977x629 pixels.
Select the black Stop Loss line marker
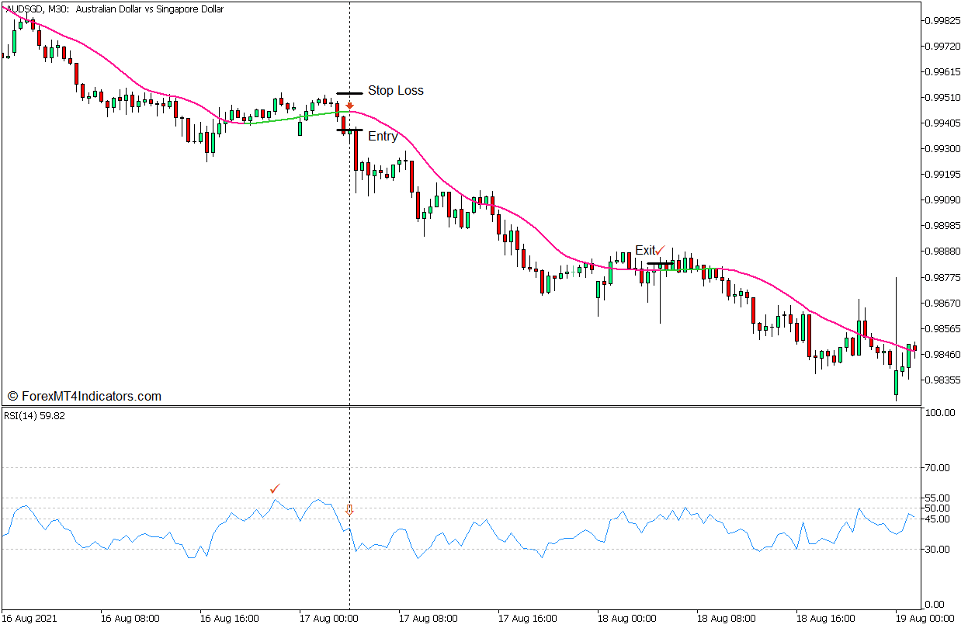[x=349, y=93]
